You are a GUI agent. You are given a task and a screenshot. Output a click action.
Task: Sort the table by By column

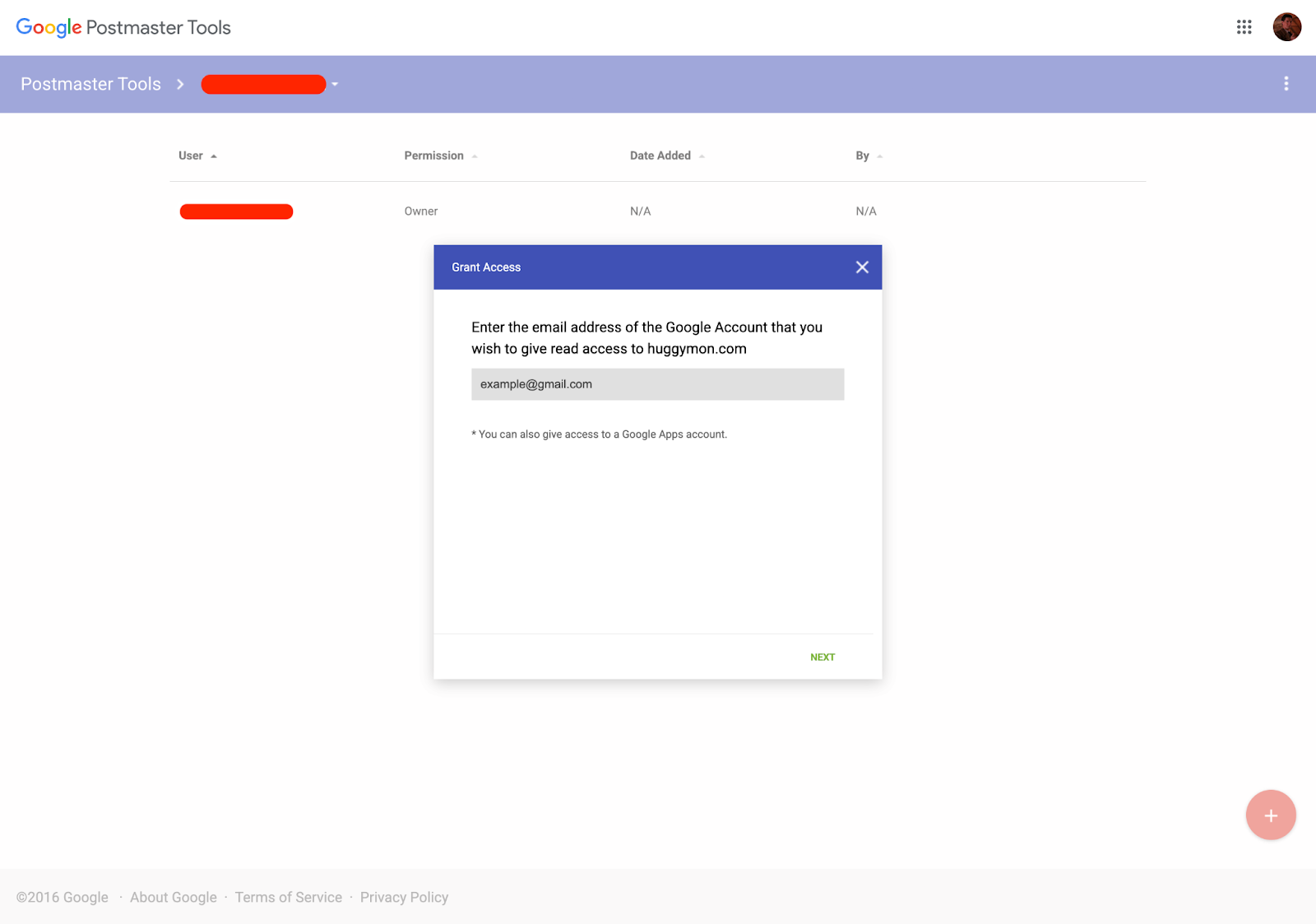coord(869,156)
